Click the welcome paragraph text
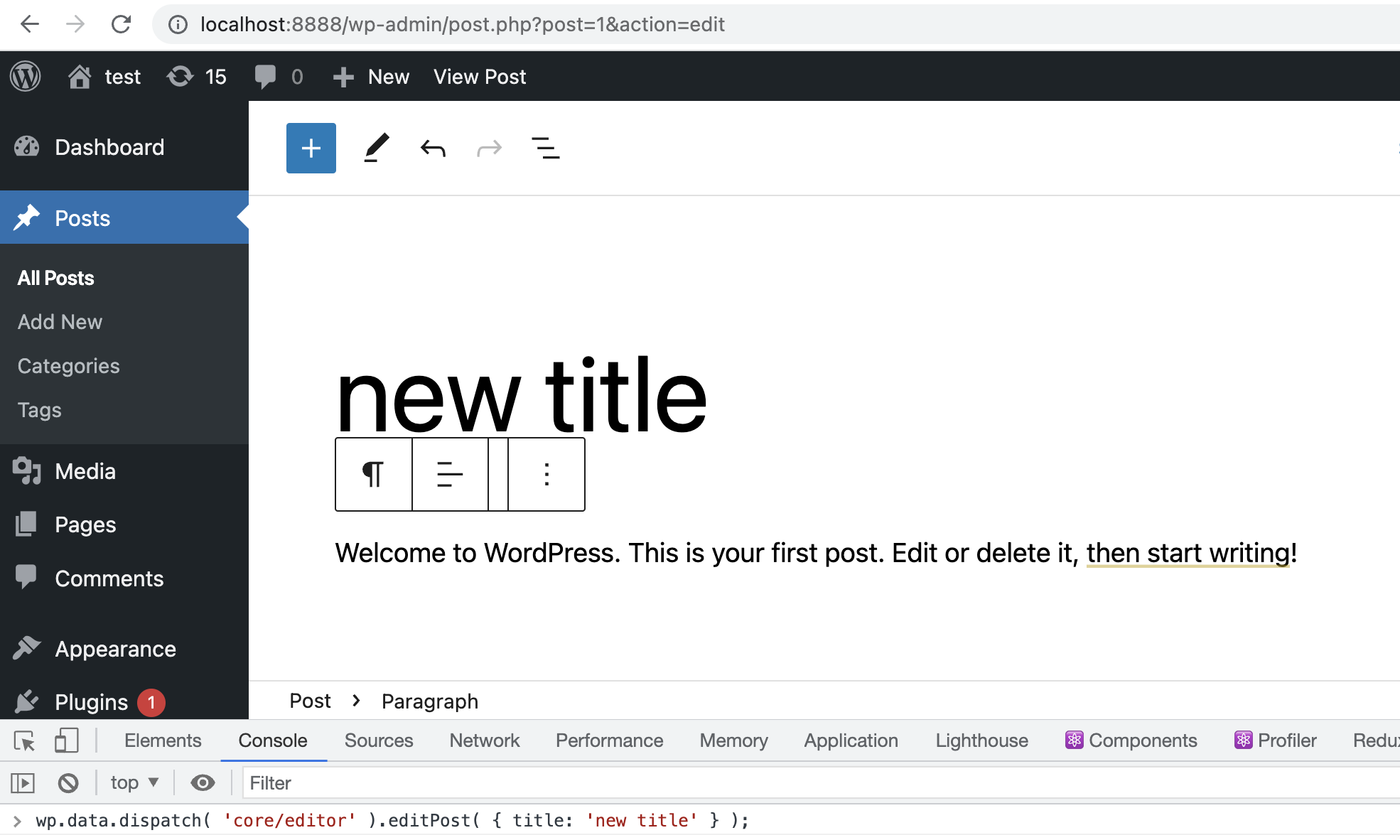 [816, 553]
